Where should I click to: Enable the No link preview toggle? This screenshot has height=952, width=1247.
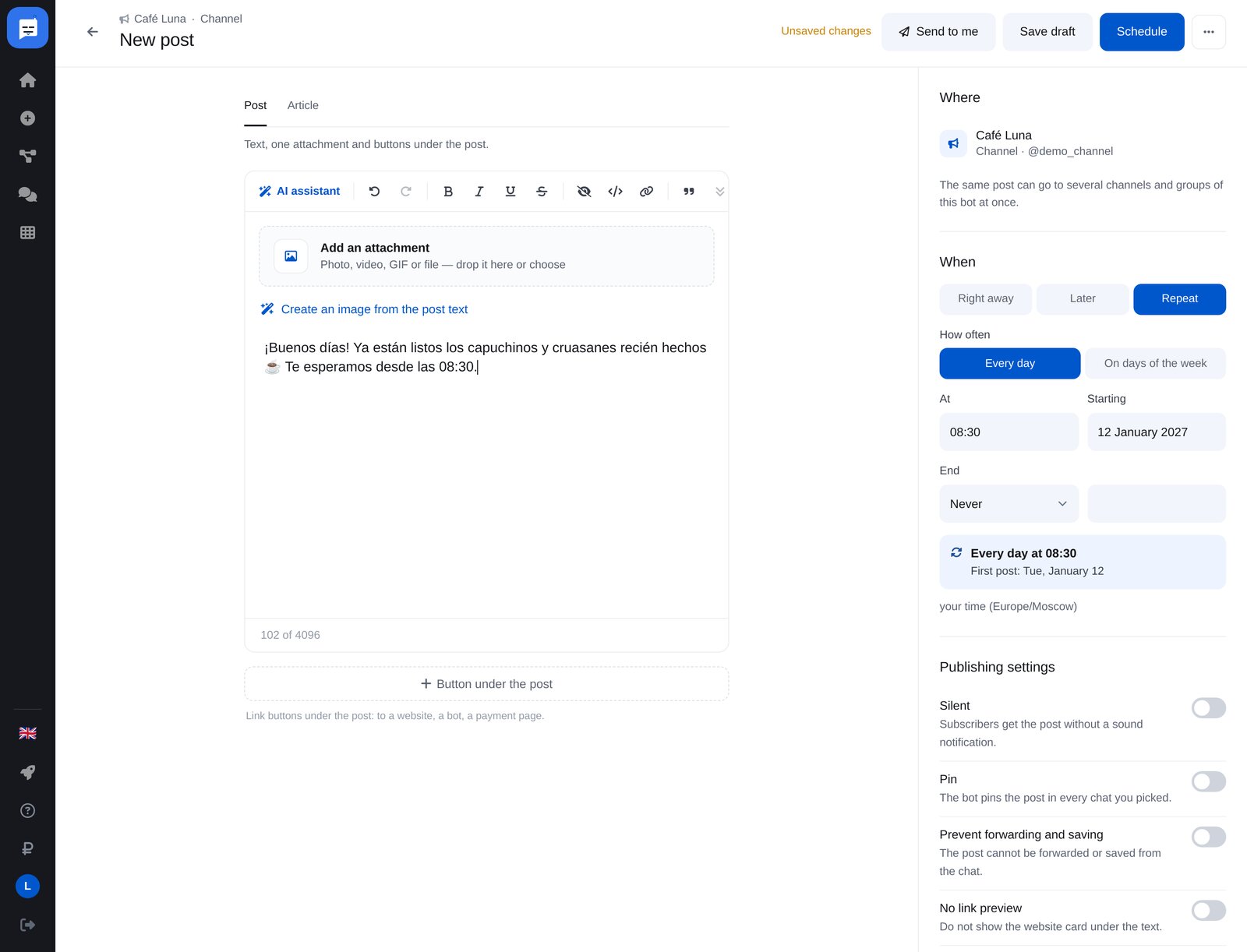click(x=1209, y=911)
